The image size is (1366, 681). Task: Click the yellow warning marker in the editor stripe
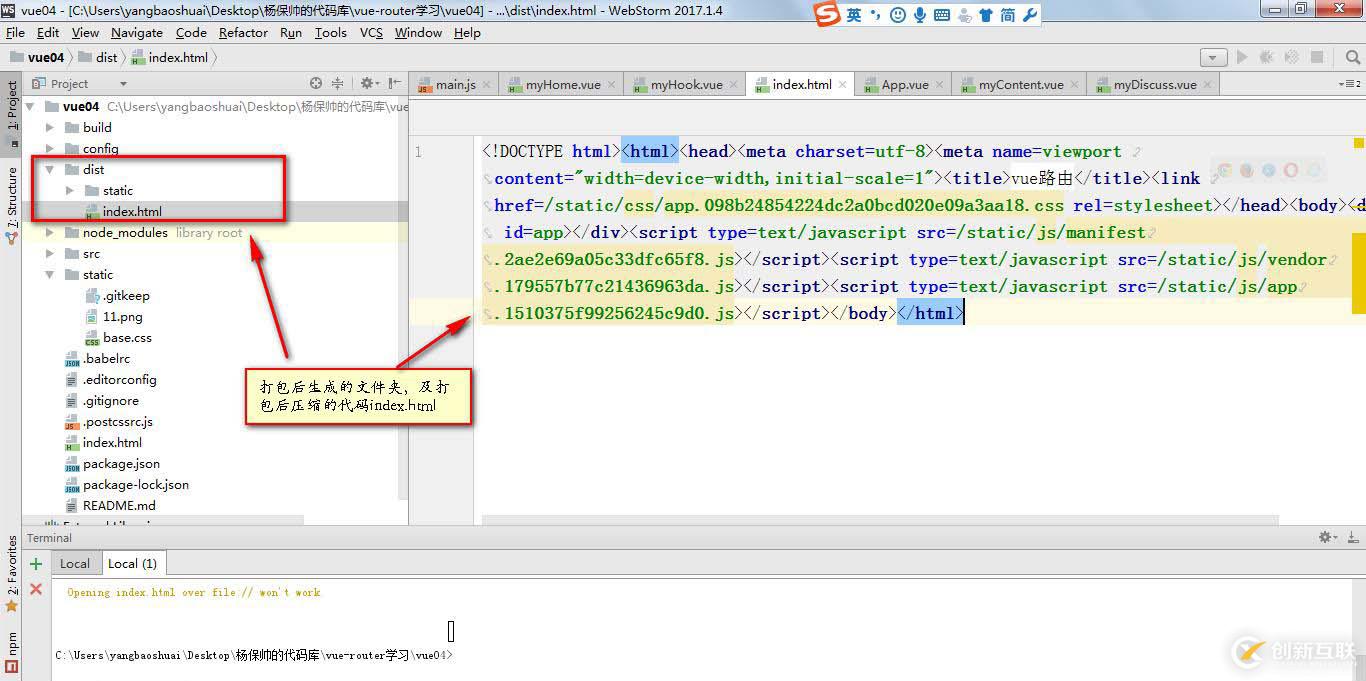click(1358, 143)
